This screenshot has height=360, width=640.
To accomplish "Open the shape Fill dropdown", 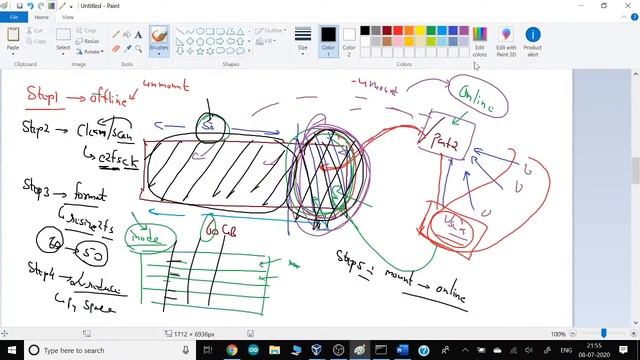I will coord(266,41).
